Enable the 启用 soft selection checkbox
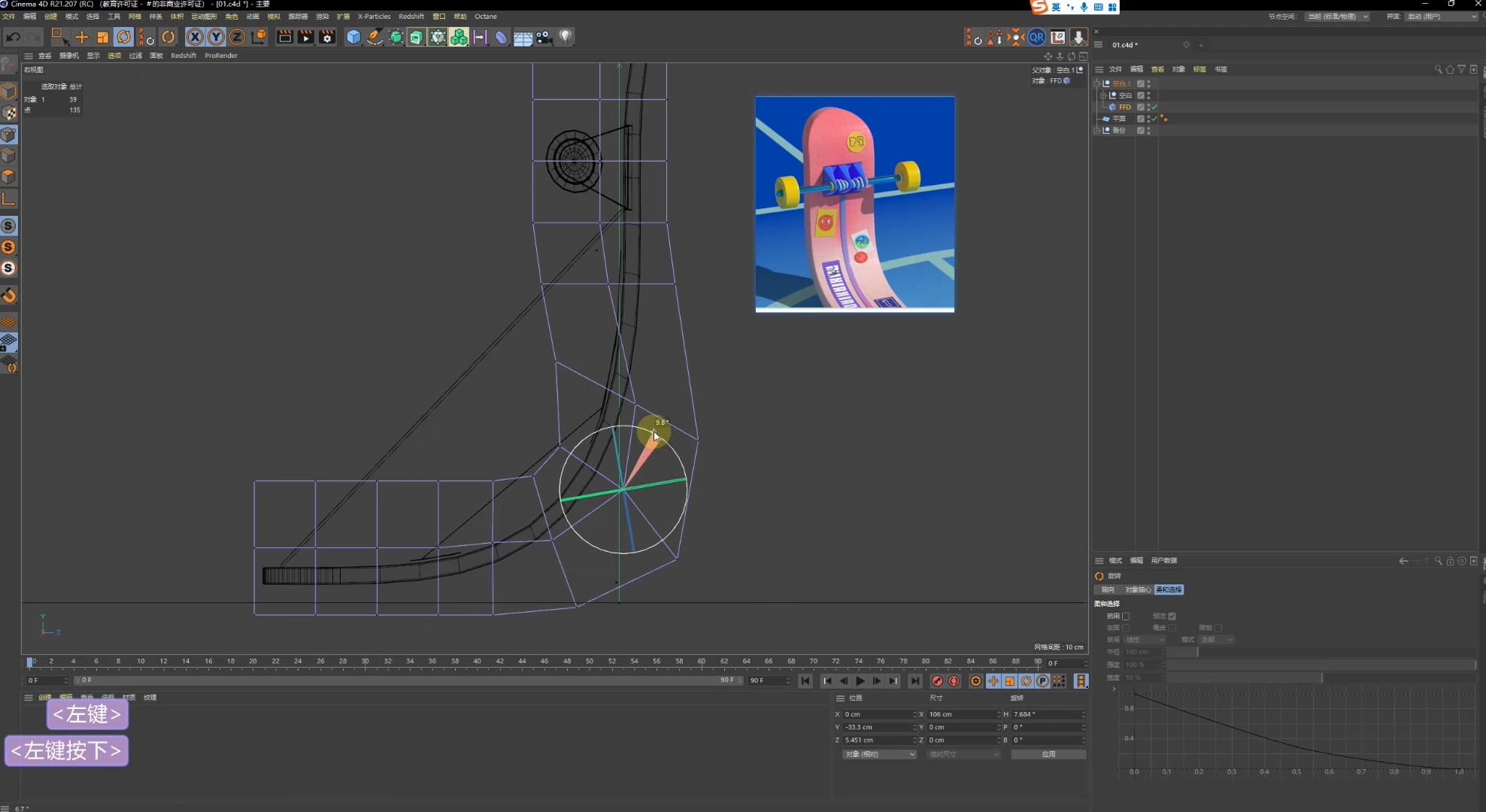 point(1126,617)
